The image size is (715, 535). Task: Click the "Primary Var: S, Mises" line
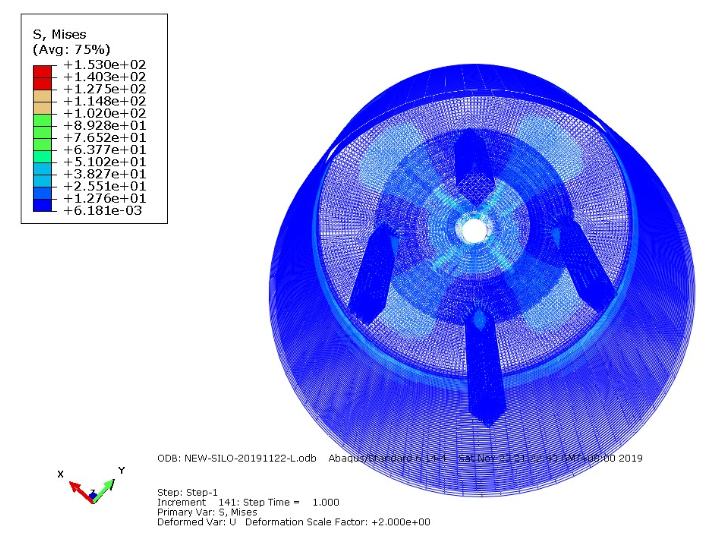pyautogui.click(x=207, y=512)
